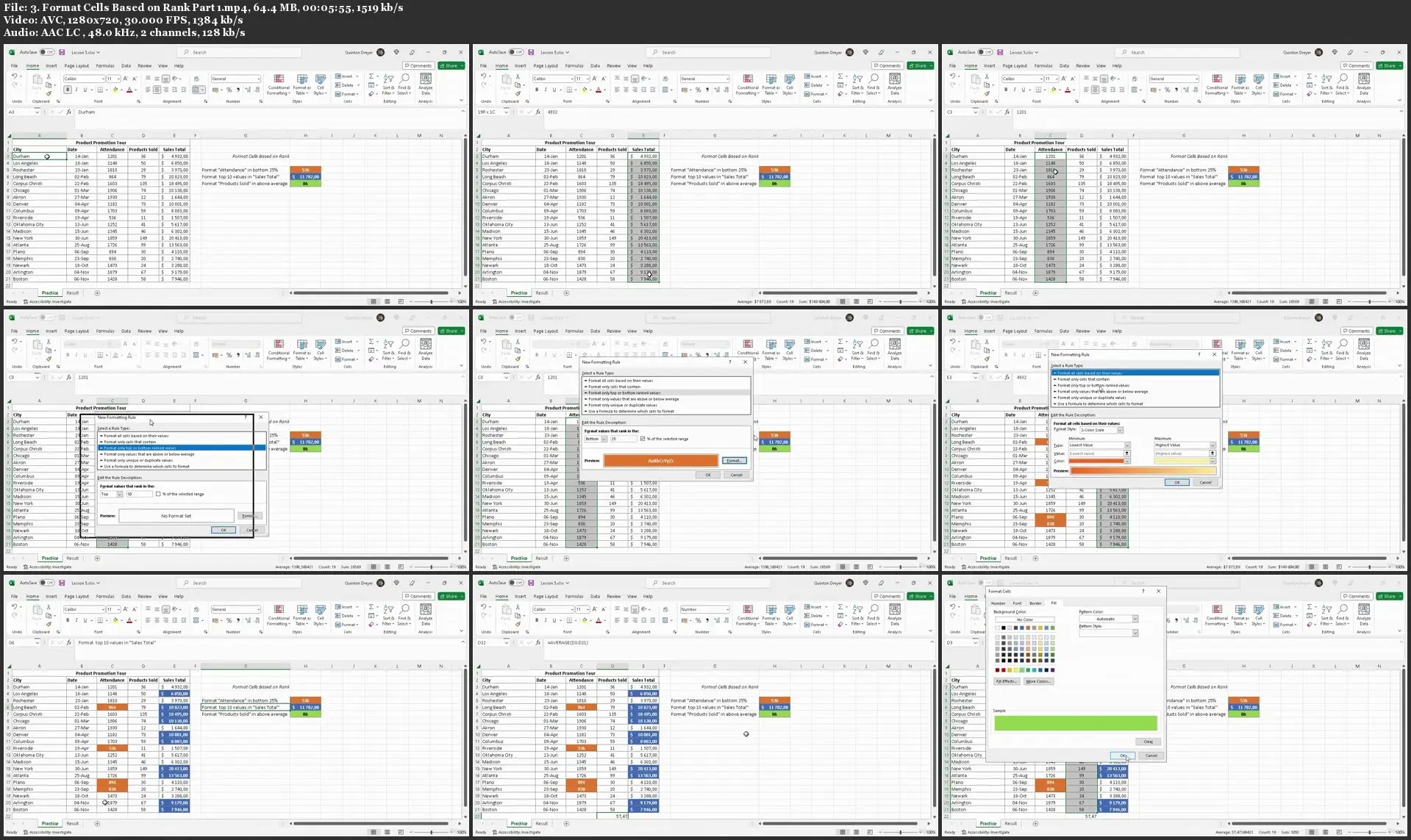Click Format button beside the orange preview
This screenshot has width=1411, height=840.
coord(735,461)
